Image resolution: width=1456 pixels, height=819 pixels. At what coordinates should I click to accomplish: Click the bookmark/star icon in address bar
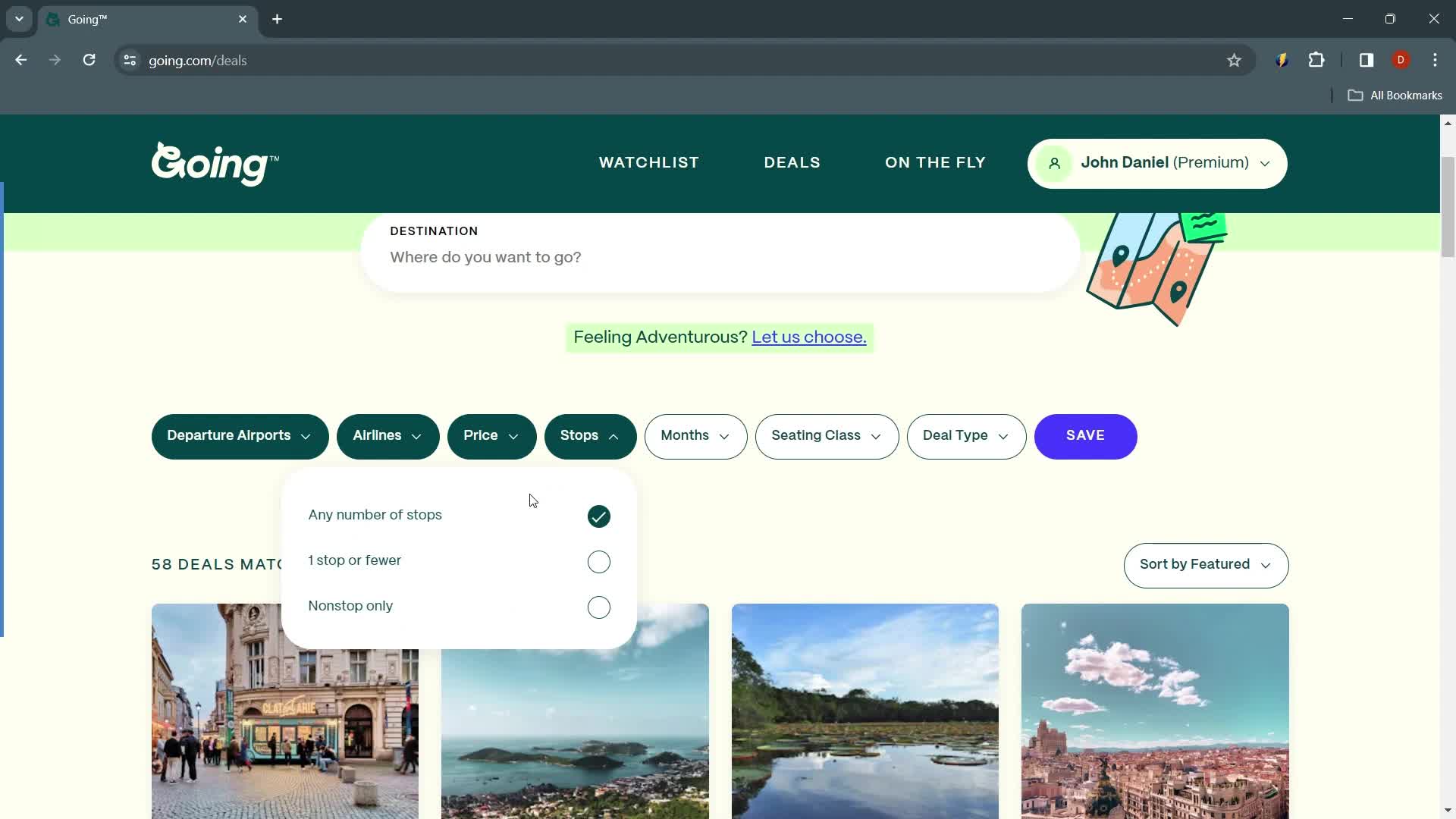(x=1236, y=61)
